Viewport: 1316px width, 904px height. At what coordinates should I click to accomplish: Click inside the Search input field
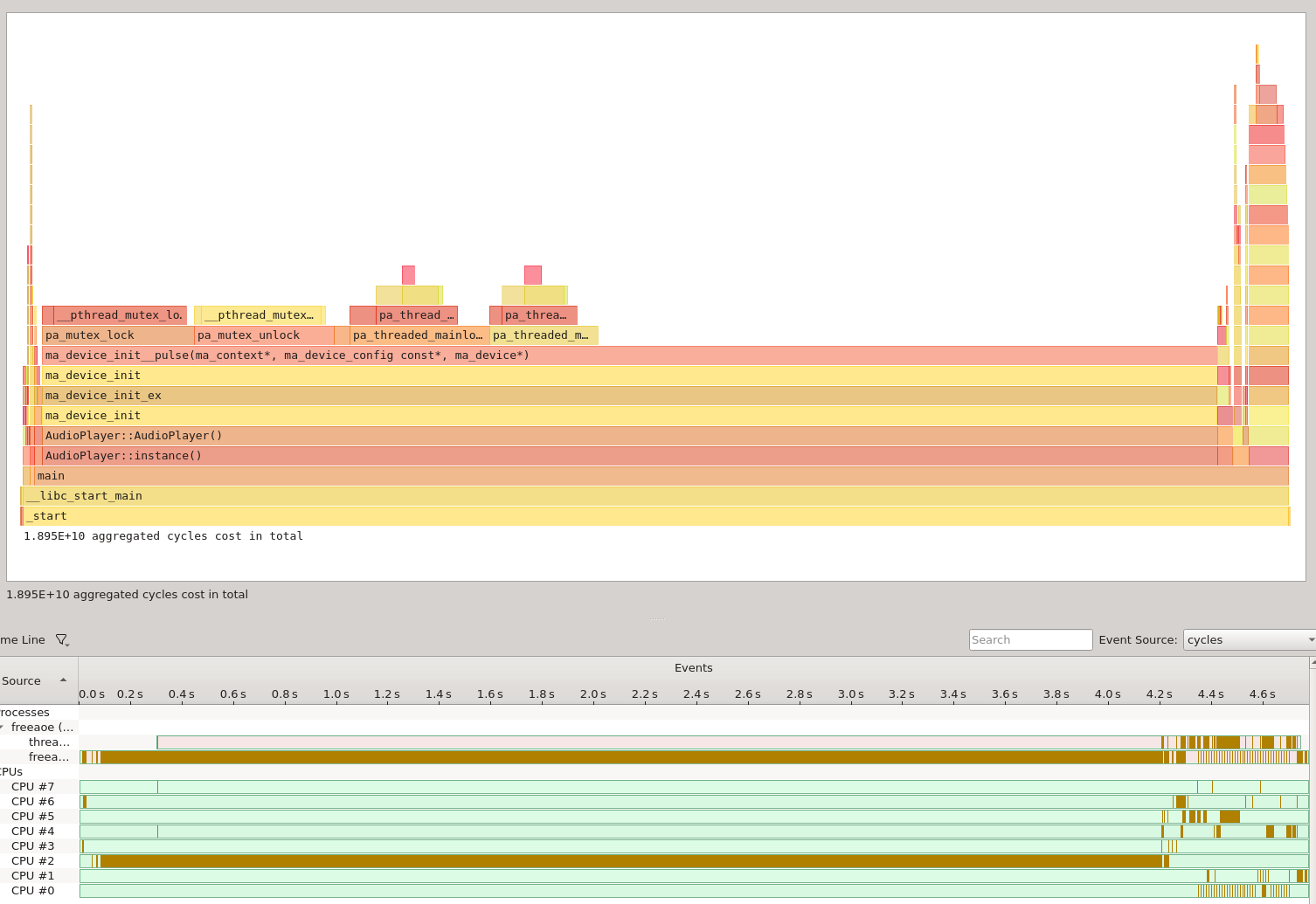pos(1029,639)
